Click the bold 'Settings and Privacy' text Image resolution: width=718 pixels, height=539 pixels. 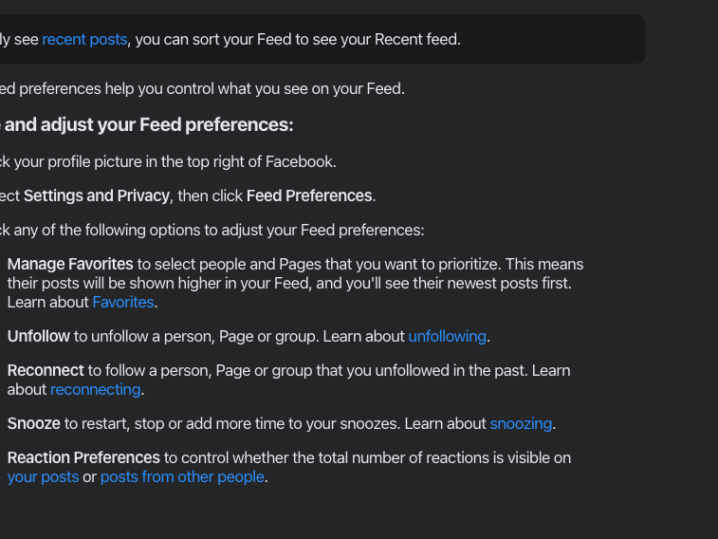[97, 196]
